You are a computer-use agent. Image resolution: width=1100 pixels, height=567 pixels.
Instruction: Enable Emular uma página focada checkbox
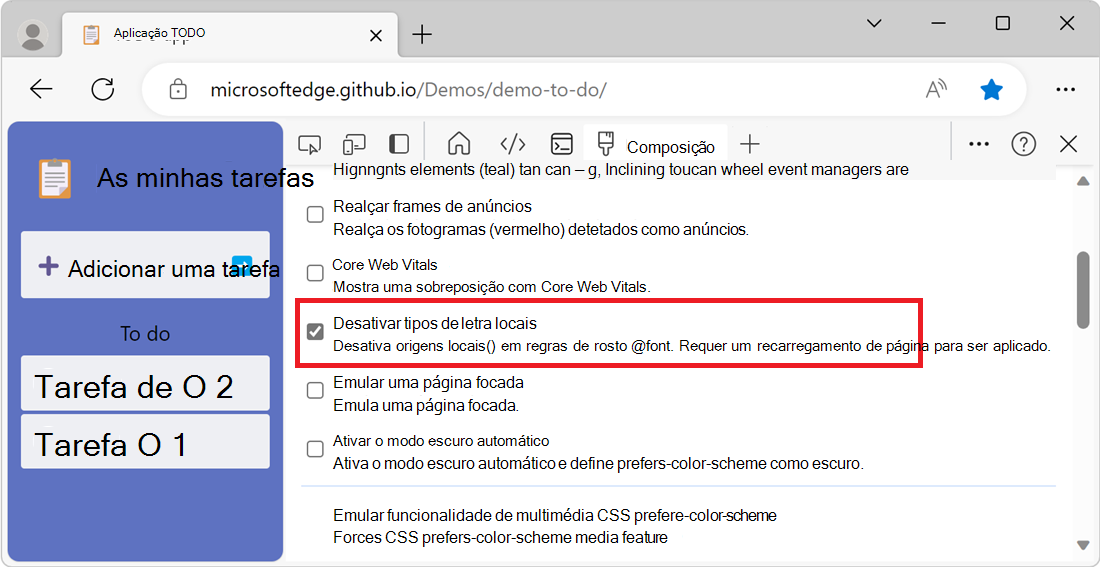point(316,390)
